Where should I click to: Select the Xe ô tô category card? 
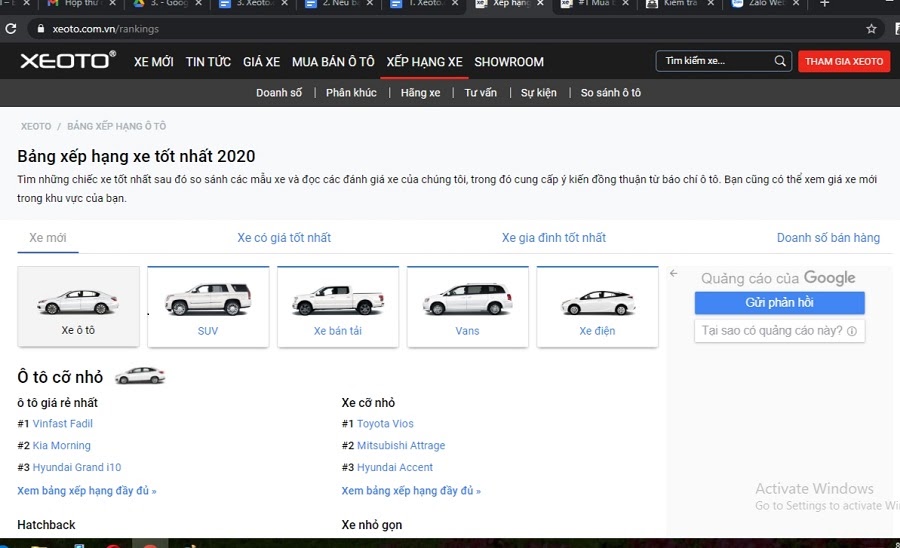point(78,307)
